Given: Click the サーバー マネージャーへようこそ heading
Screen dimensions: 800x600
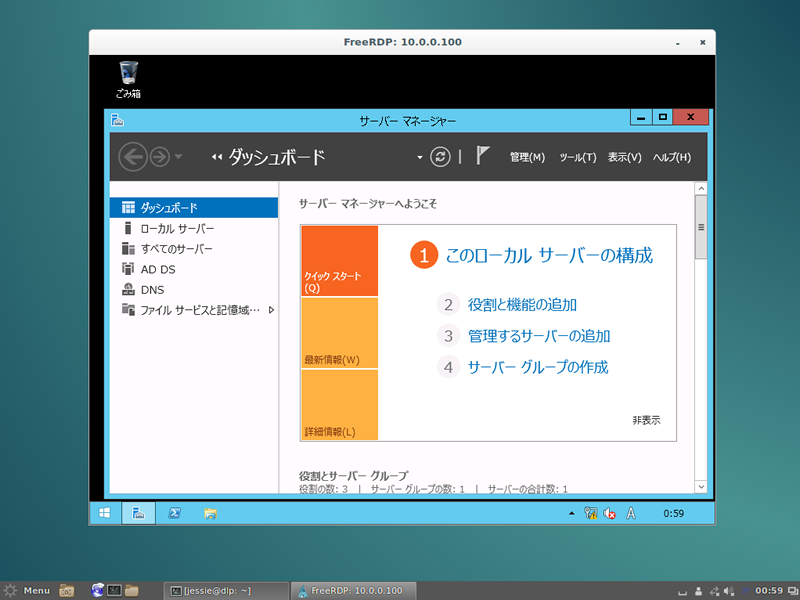Looking at the screenshot, I should 368,204.
